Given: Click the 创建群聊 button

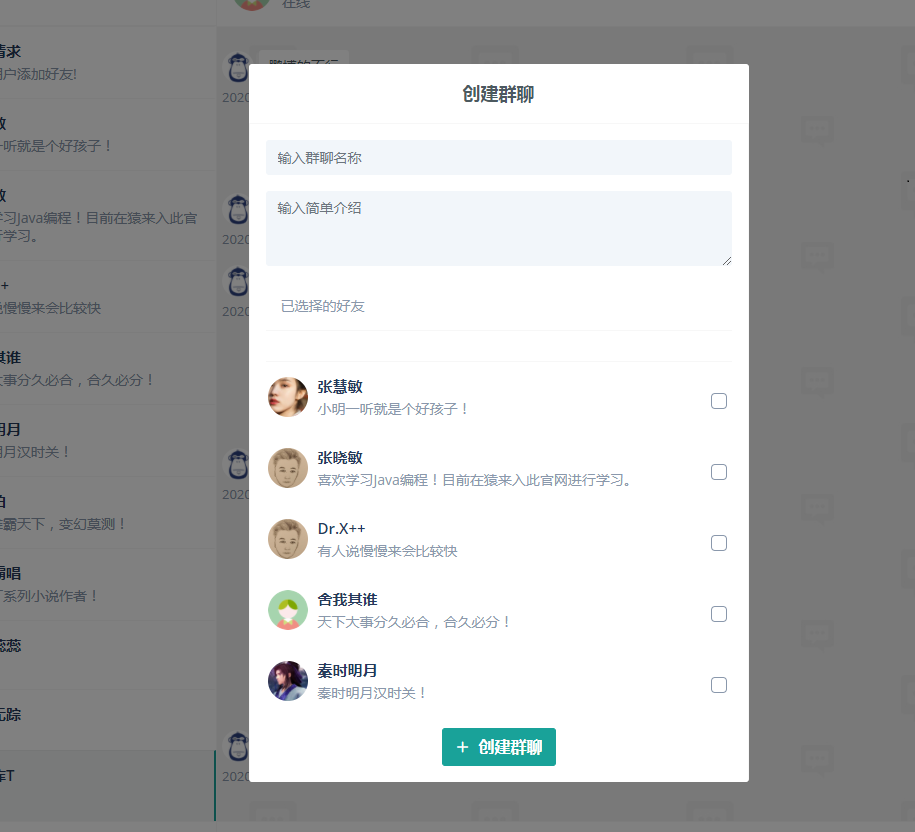Looking at the screenshot, I should 498,747.
